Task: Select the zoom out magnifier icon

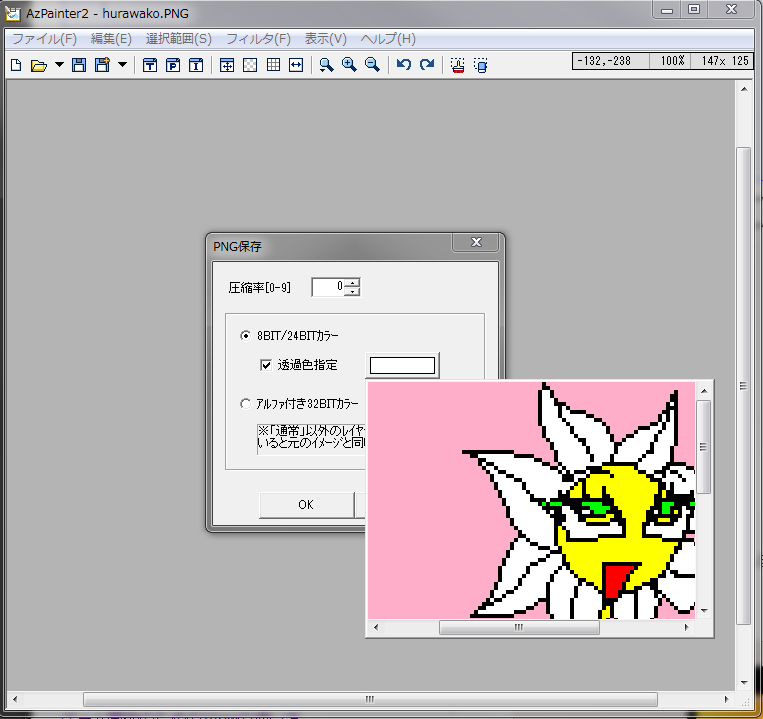Action: coord(372,66)
